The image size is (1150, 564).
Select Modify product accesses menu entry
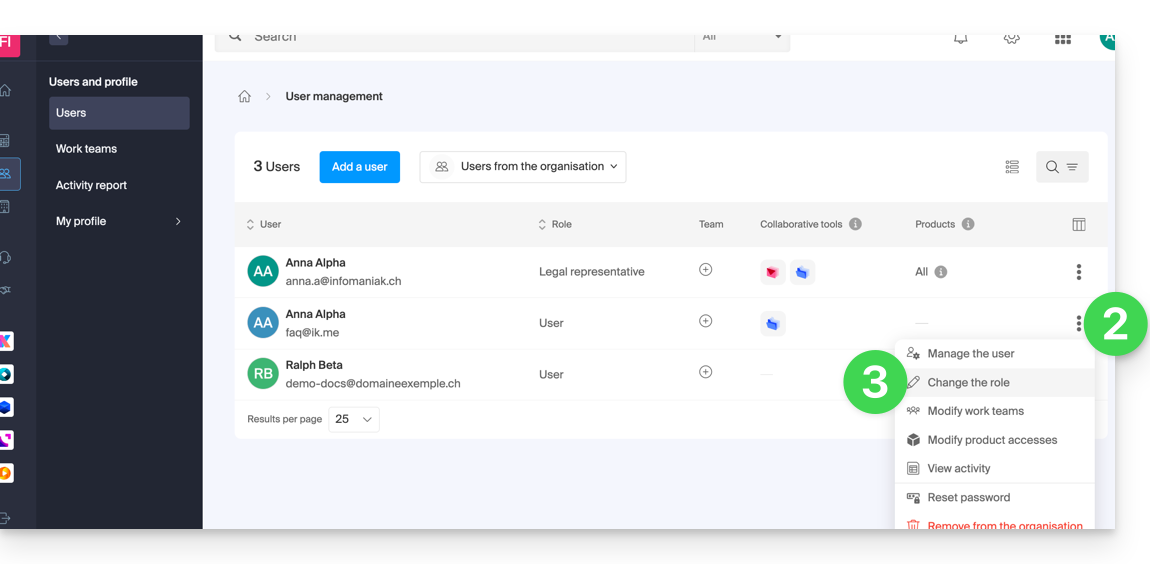pyautogui.click(x=995, y=440)
